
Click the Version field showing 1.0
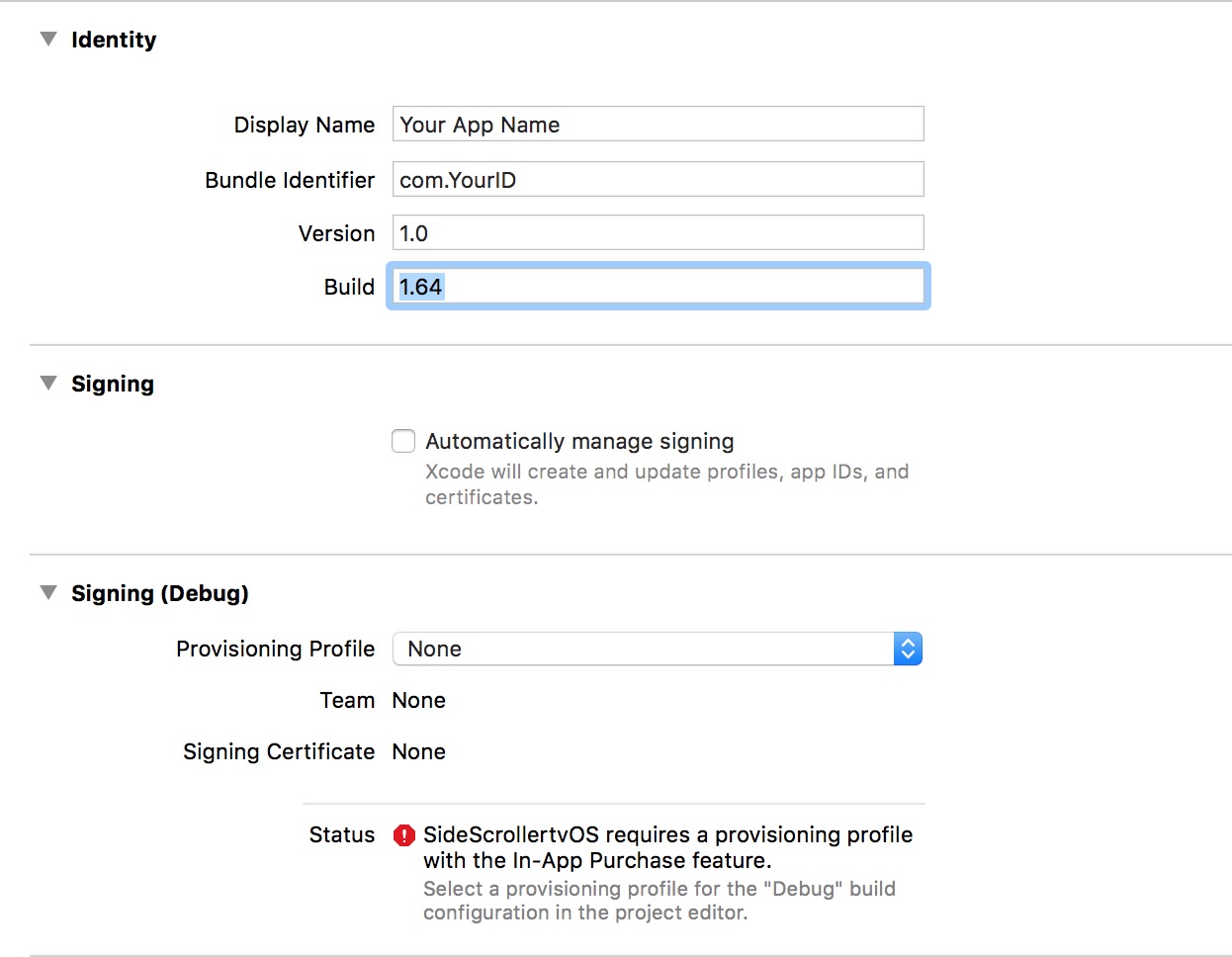click(x=658, y=233)
